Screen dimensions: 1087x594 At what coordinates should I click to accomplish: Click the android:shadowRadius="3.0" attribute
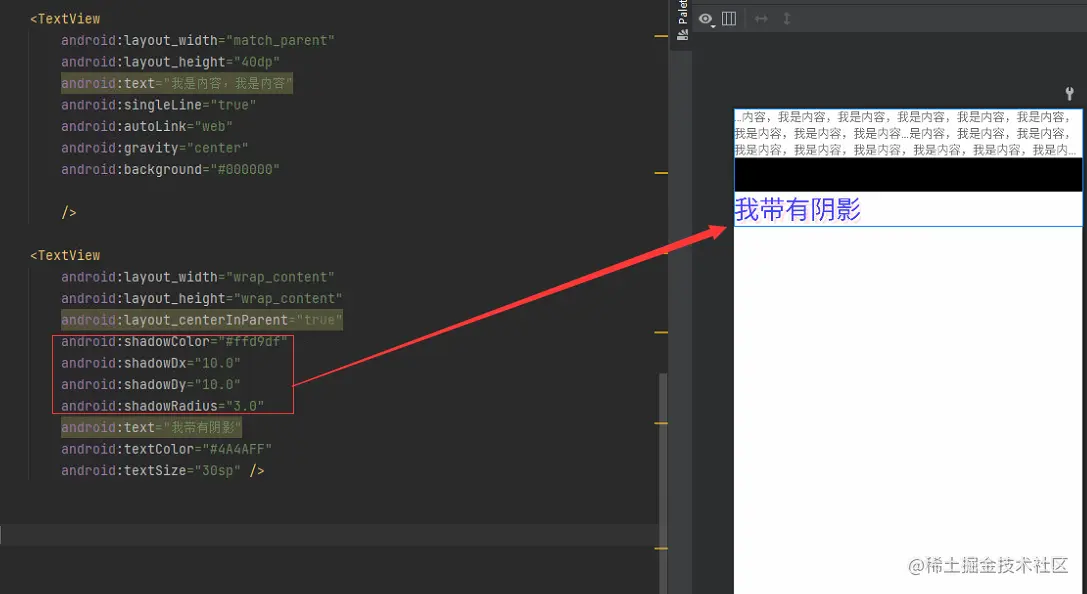pos(163,406)
